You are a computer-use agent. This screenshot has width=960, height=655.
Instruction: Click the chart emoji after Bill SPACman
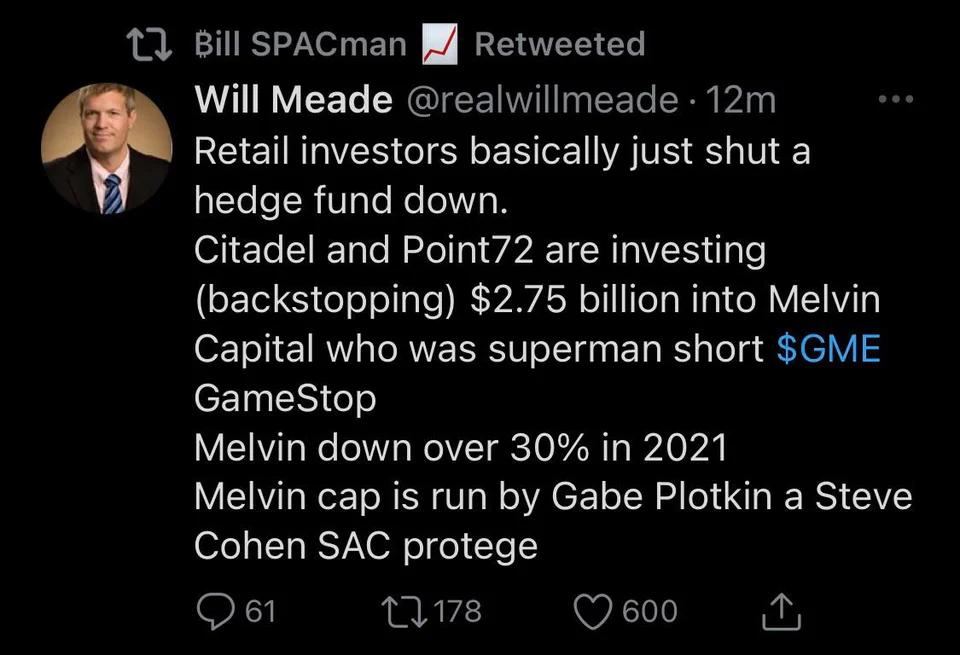[x=439, y=44]
